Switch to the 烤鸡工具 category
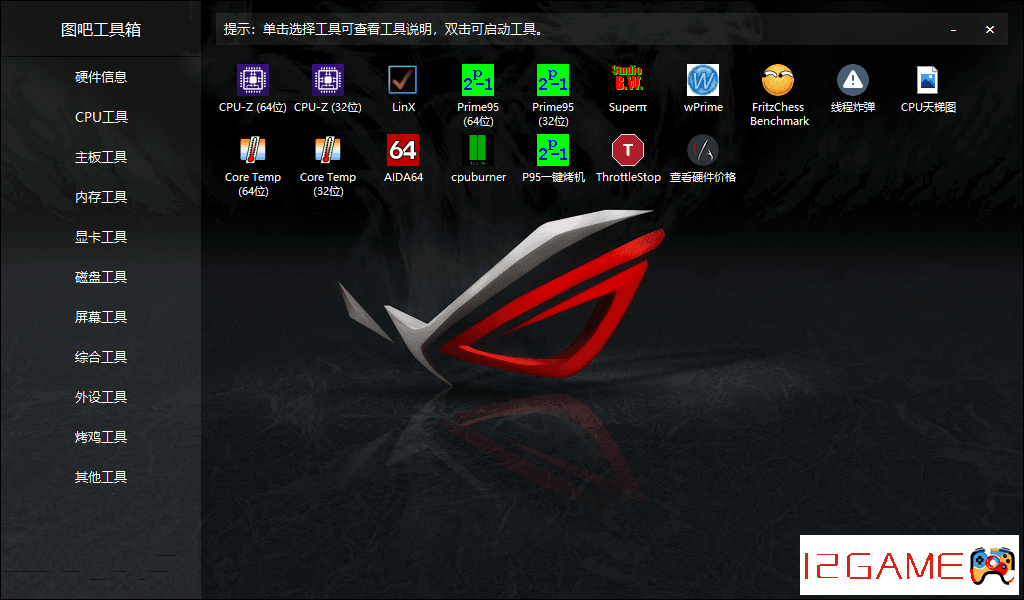This screenshot has height=600, width=1024. (x=101, y=437)
